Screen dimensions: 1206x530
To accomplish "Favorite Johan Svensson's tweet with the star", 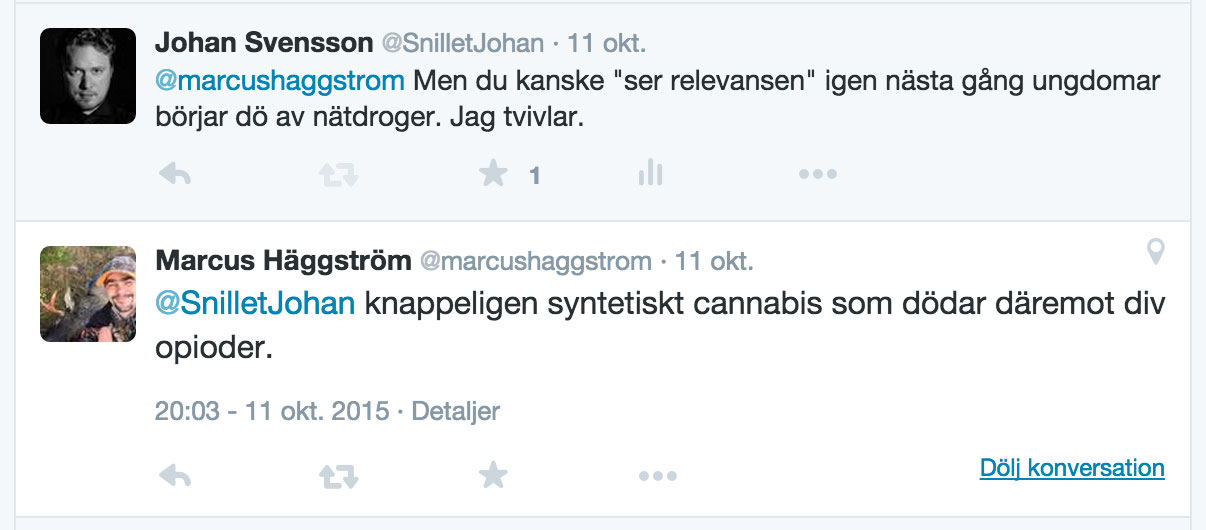I will [493, 175].
